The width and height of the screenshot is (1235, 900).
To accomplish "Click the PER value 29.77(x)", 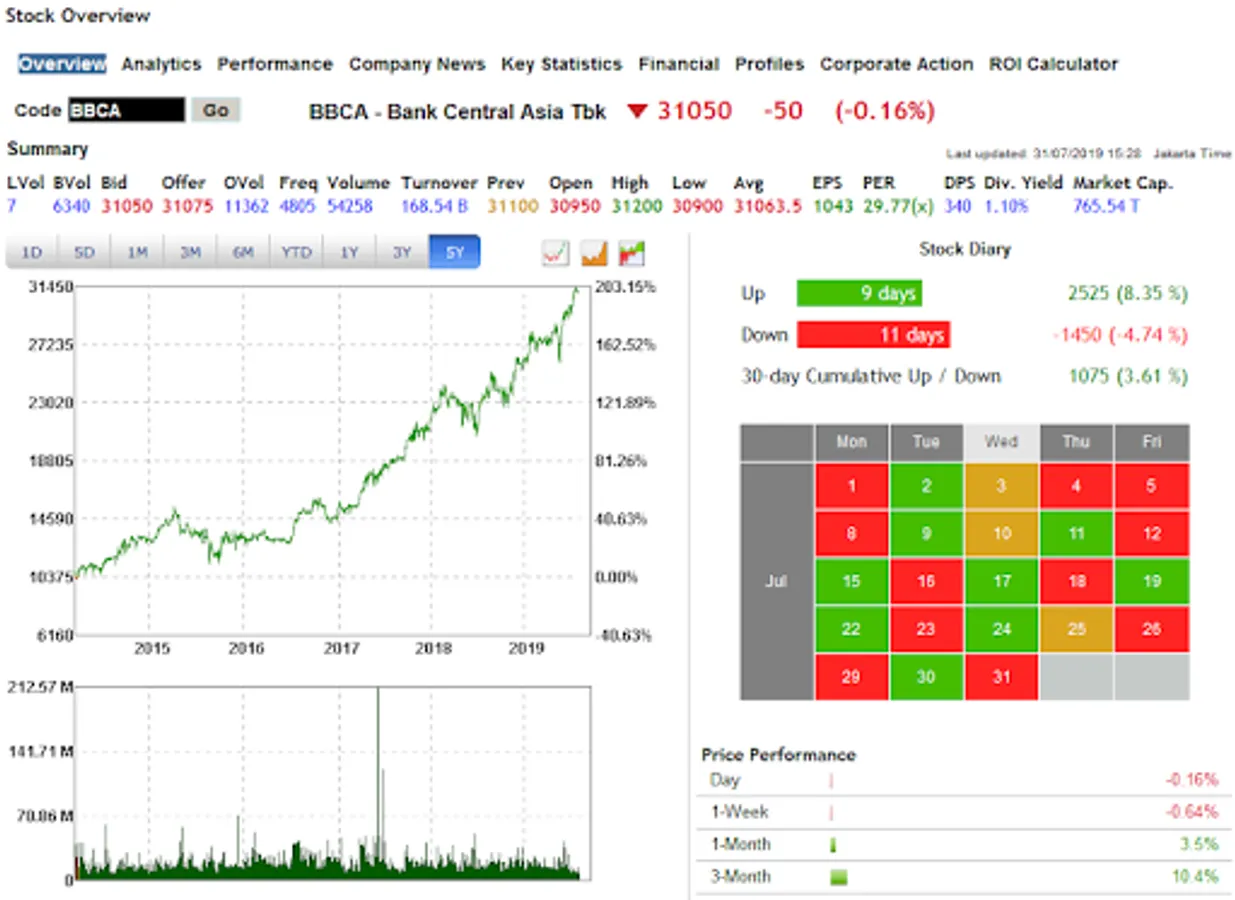I will point(899,206).
